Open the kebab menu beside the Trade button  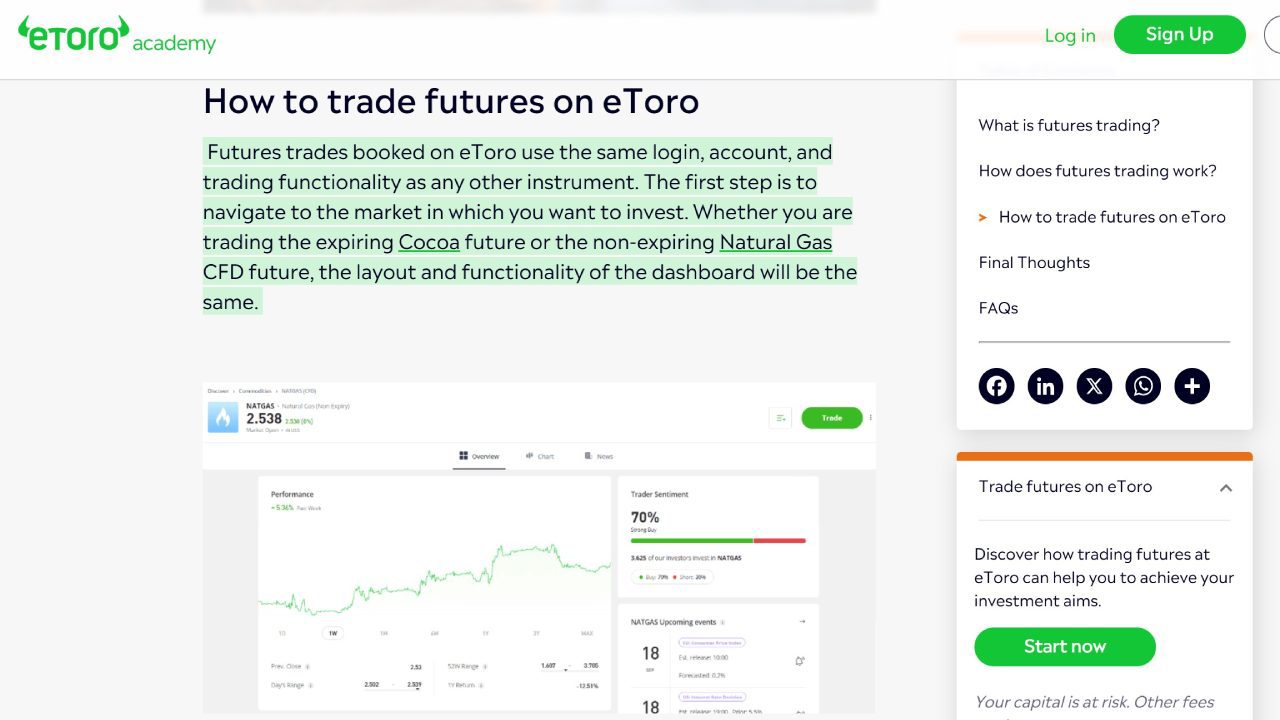872,417
